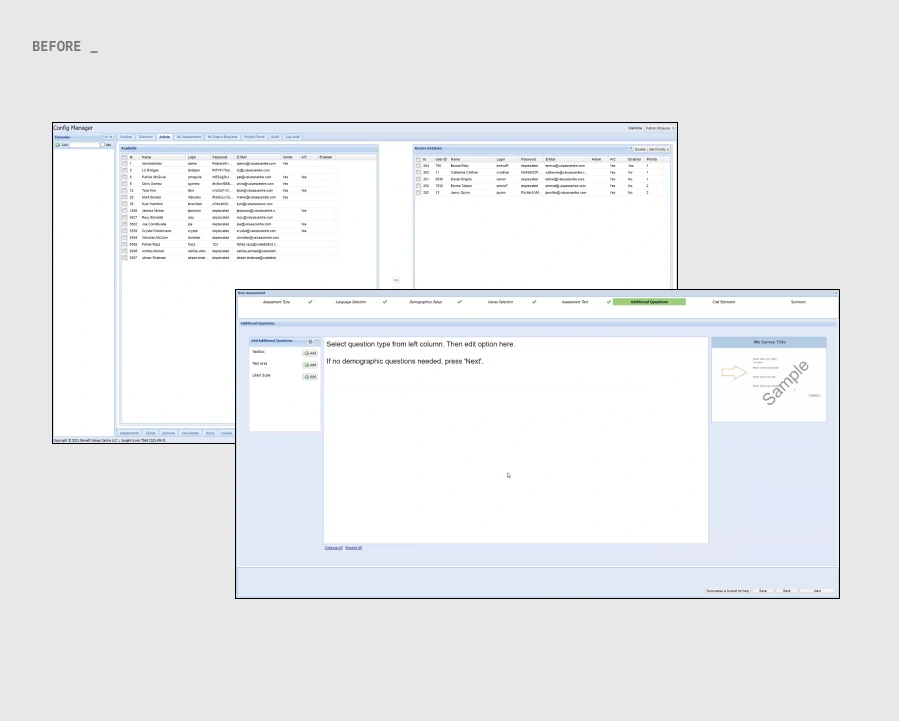Image resolution: width=899 pixels, height=721 pixels.
Task: Go to Language Selection wizard step
Action: [351, 302]
